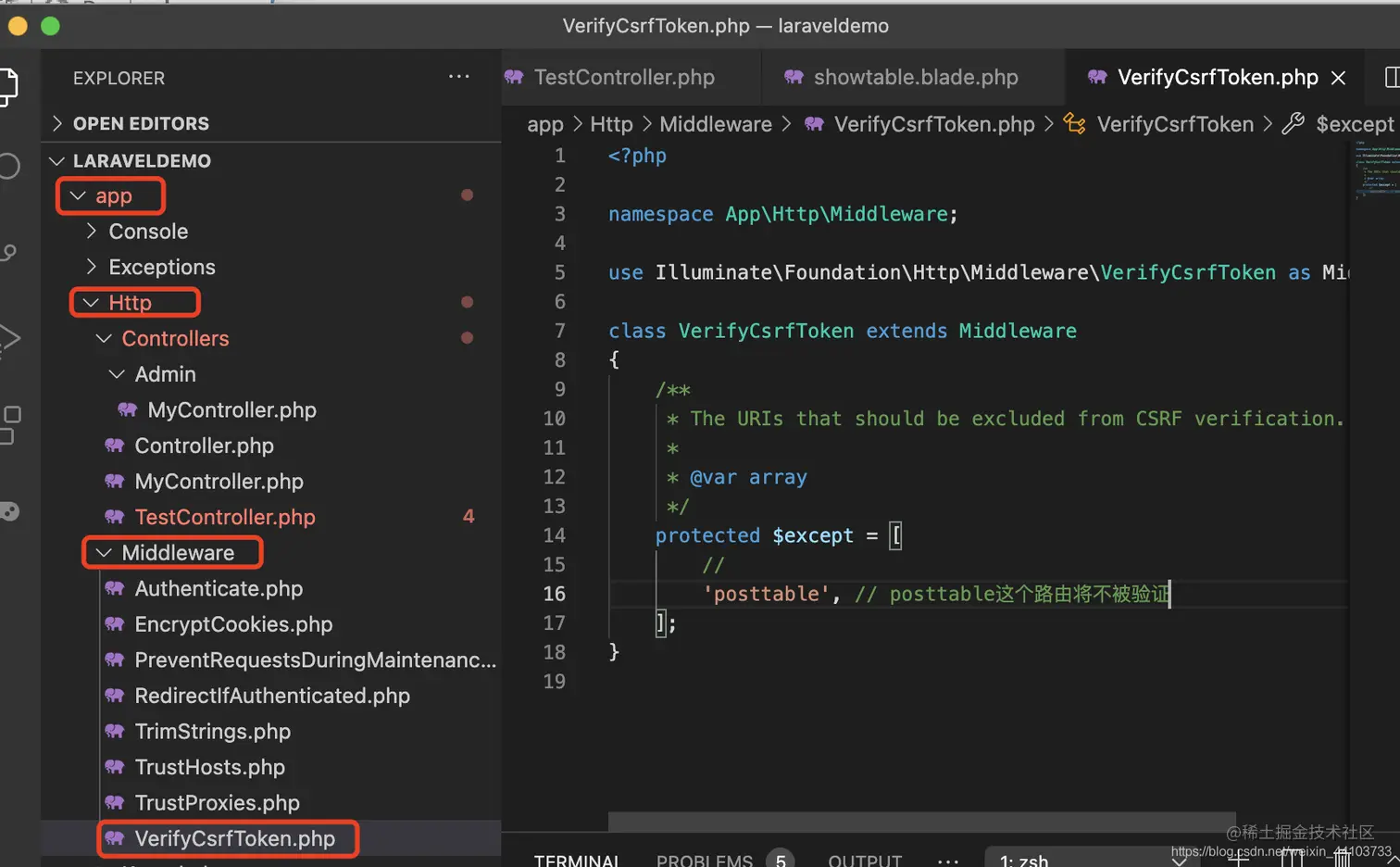Viewport: 1400px width, 867px height.
Task: Open the Source Control view in the activity bar
Action: click(7, 252)
